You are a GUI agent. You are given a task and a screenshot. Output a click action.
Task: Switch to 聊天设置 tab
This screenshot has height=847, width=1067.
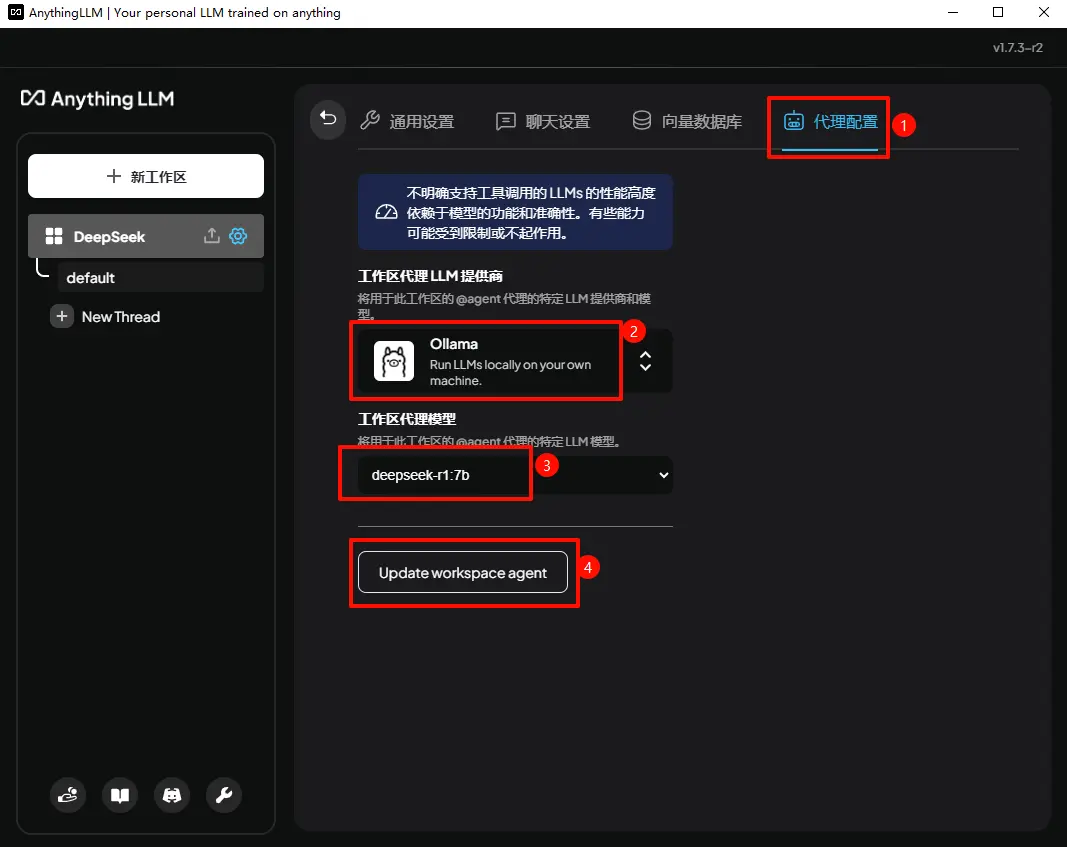(543, 122)
